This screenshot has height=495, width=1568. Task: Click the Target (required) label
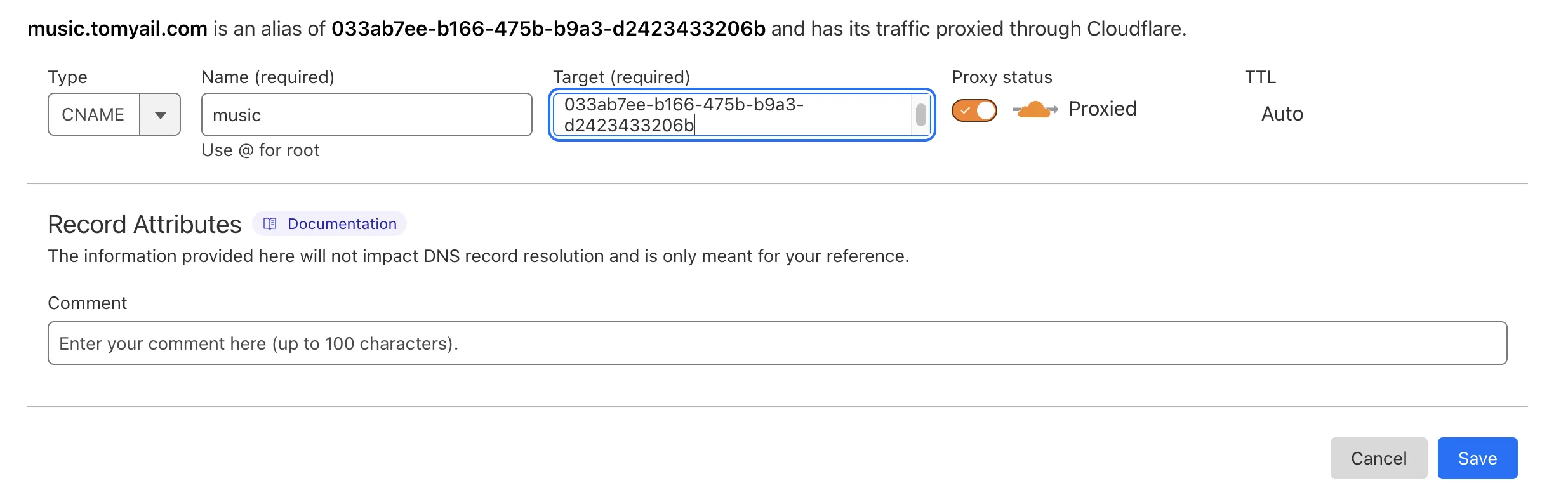point(621,77)
